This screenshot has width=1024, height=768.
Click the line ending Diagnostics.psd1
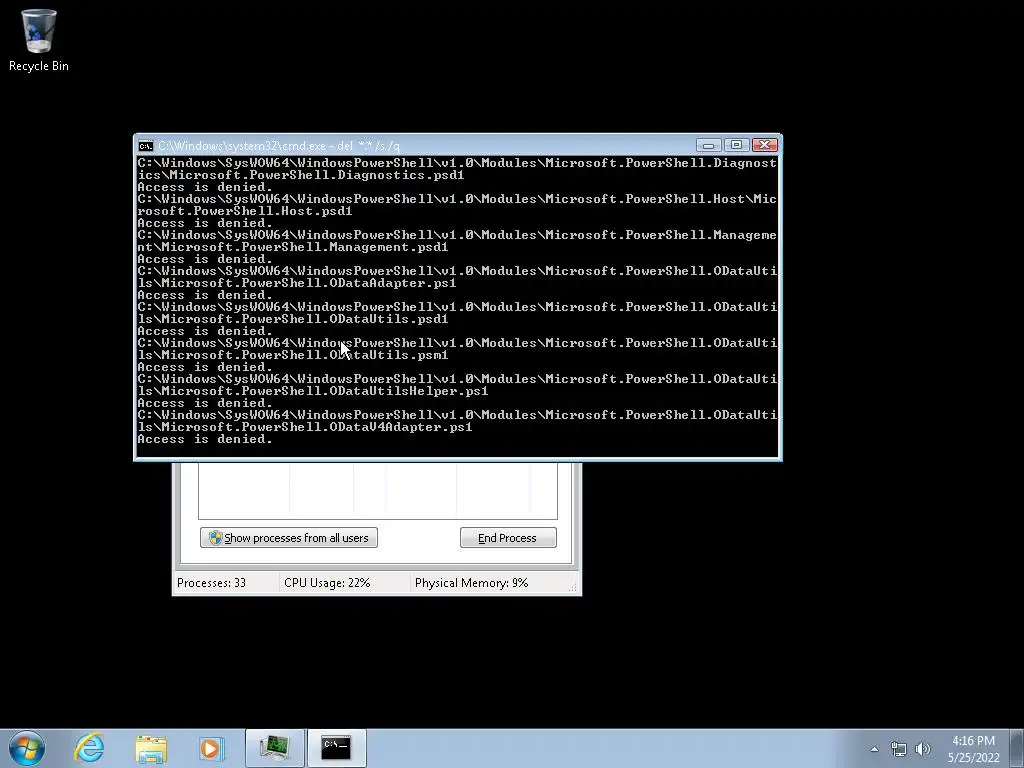coord(300,175)
